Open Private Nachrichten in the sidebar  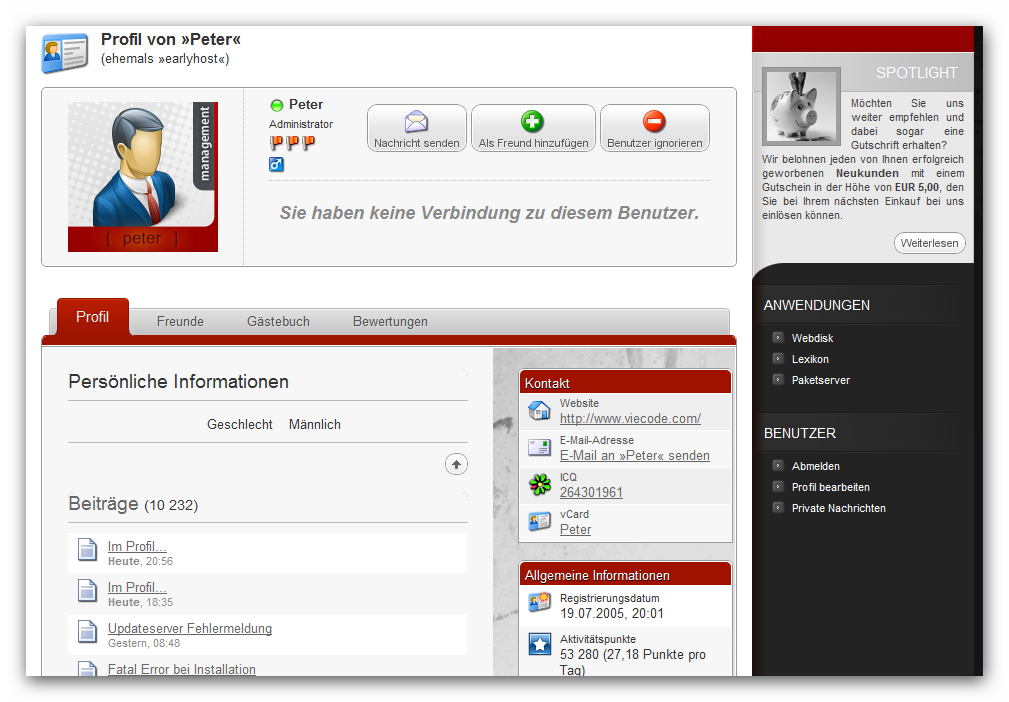tap(838, 508)
